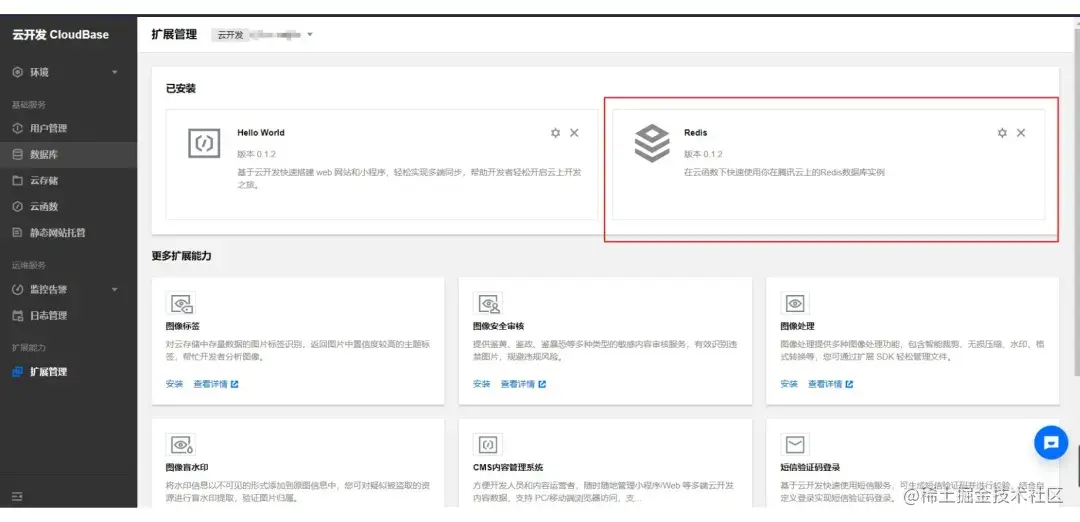
Task: Uninstall Hello World with its X icon
Action: [574, 133]
